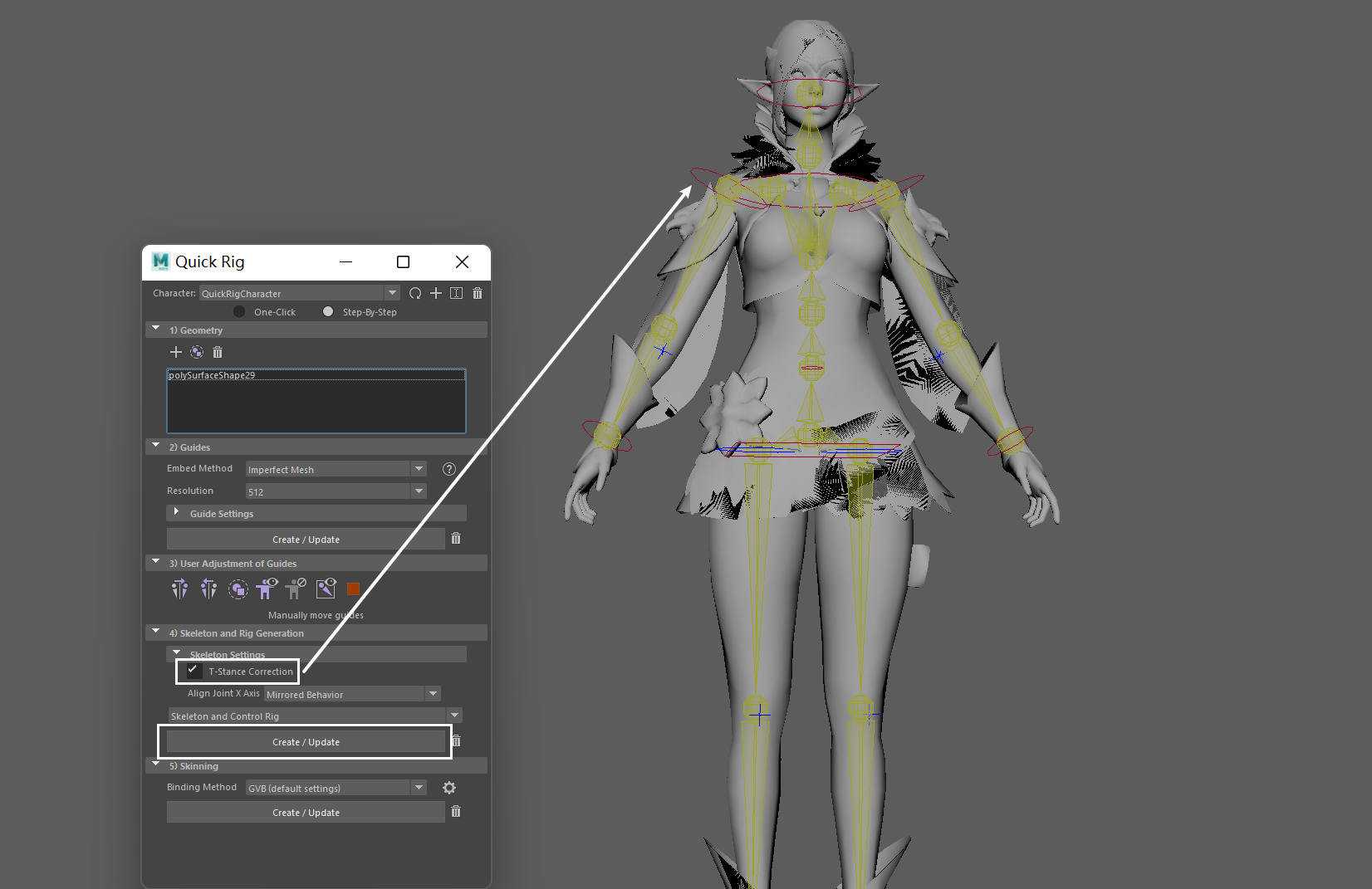This screenshot has height=889, width=1372.
Task: Delete the QuickRigCharacter with trash icon
Action: click(478, 293)
